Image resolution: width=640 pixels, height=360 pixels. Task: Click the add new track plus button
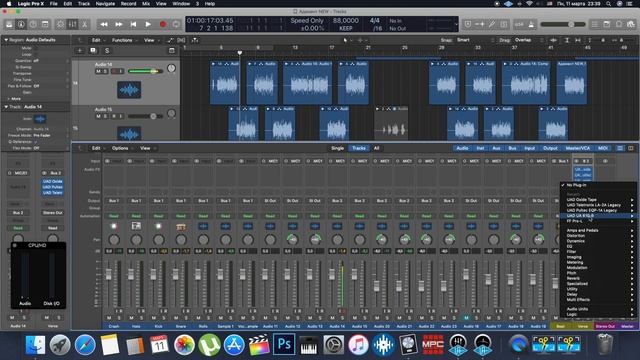80,51
